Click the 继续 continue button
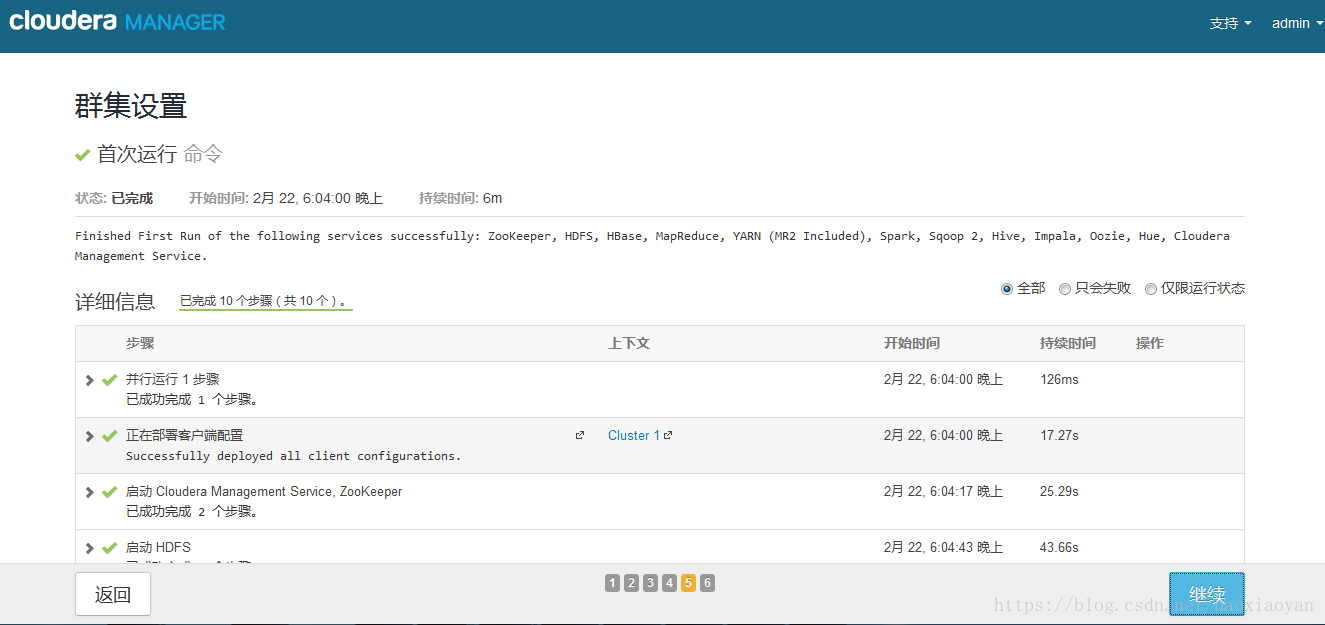The width and height of the screenshot is (1325, 625). pyautogui.click(x=1207, y=594)
